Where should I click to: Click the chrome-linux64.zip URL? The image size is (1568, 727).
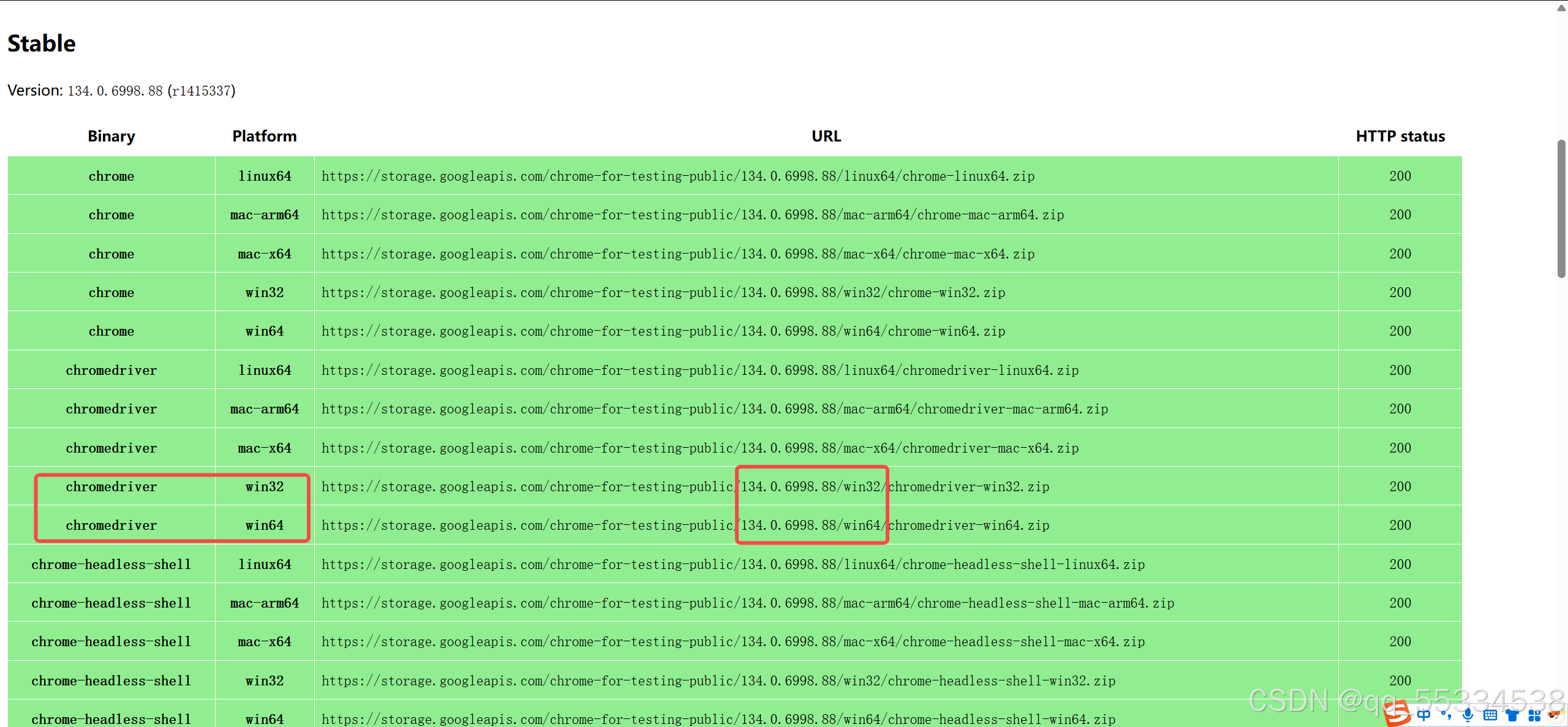(678, 176)
